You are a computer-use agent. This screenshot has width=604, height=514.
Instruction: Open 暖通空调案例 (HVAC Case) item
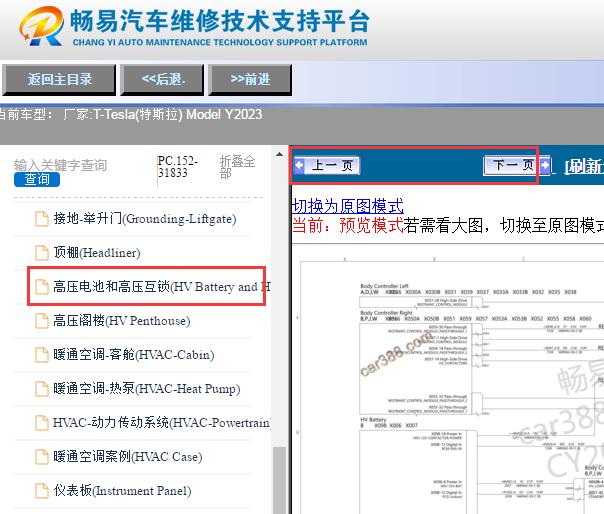(128, 457)
